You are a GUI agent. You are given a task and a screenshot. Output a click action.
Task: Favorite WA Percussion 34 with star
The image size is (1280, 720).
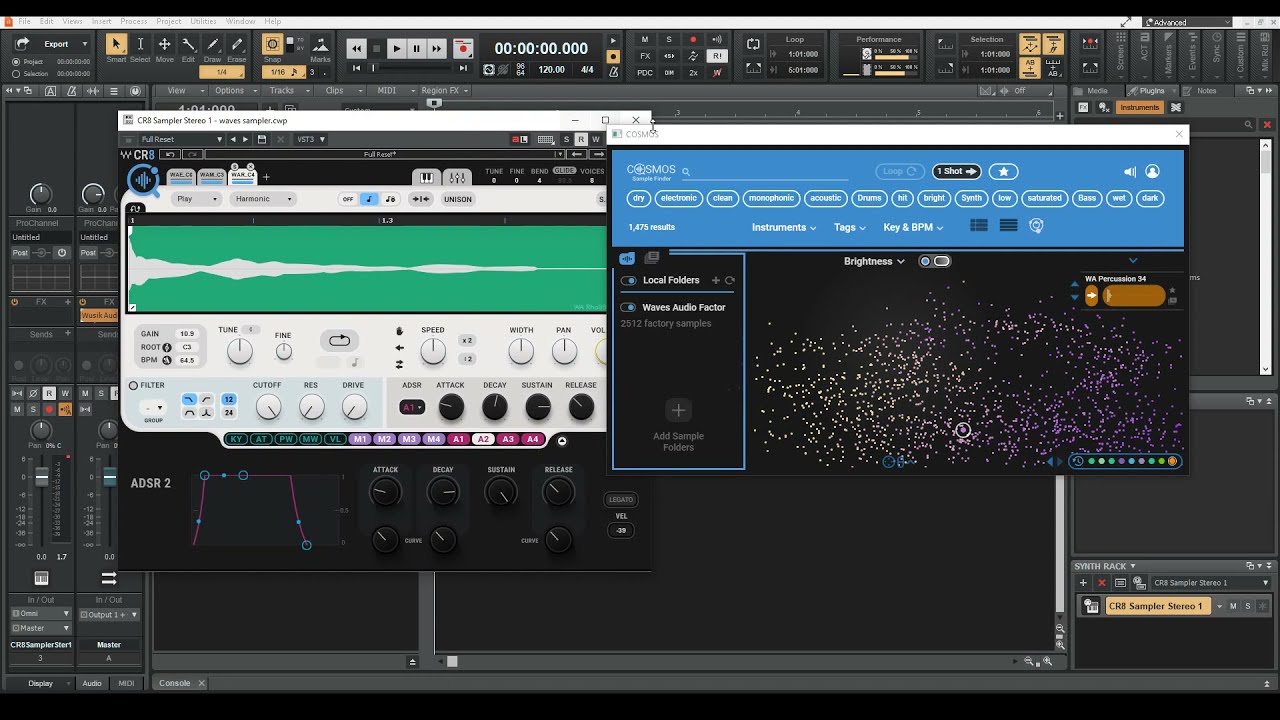click(x=1172, y=290)
